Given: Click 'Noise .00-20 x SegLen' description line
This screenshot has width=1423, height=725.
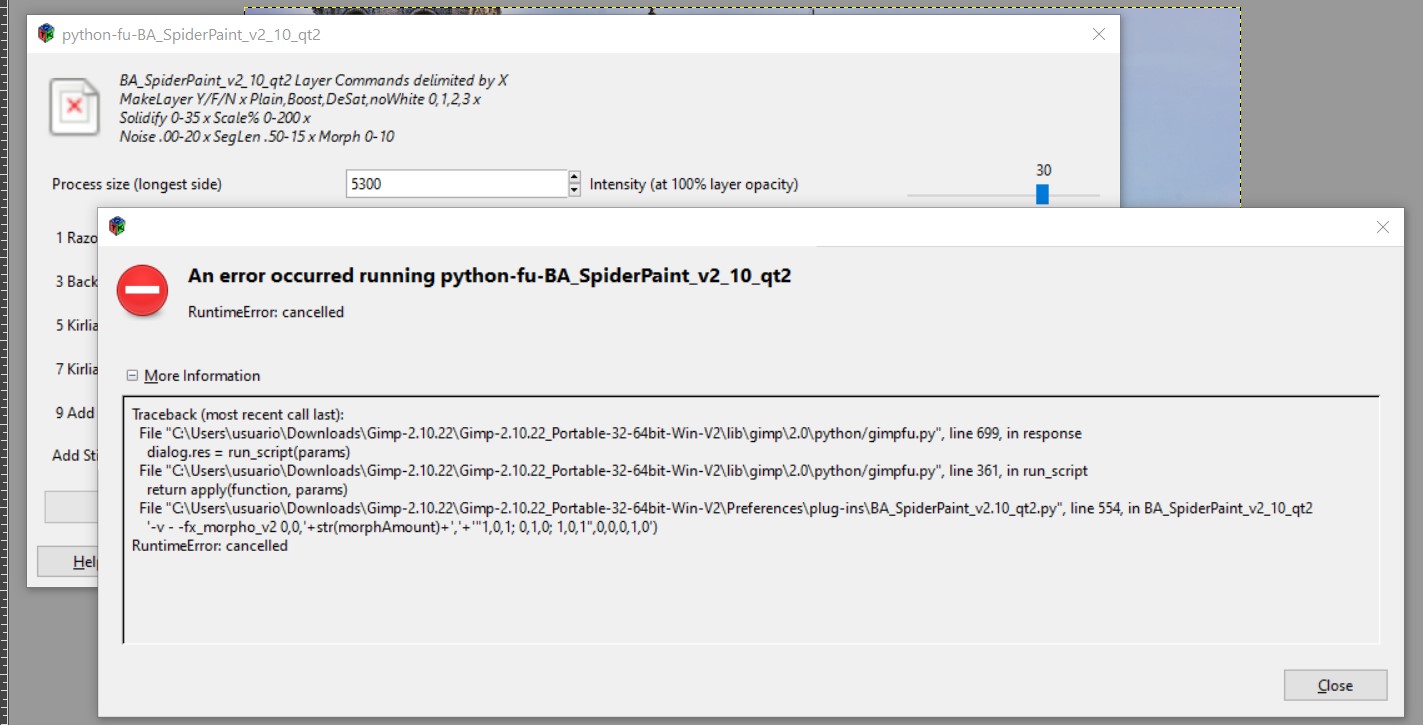Looking at the screenshot, I should tap(256, 136).
